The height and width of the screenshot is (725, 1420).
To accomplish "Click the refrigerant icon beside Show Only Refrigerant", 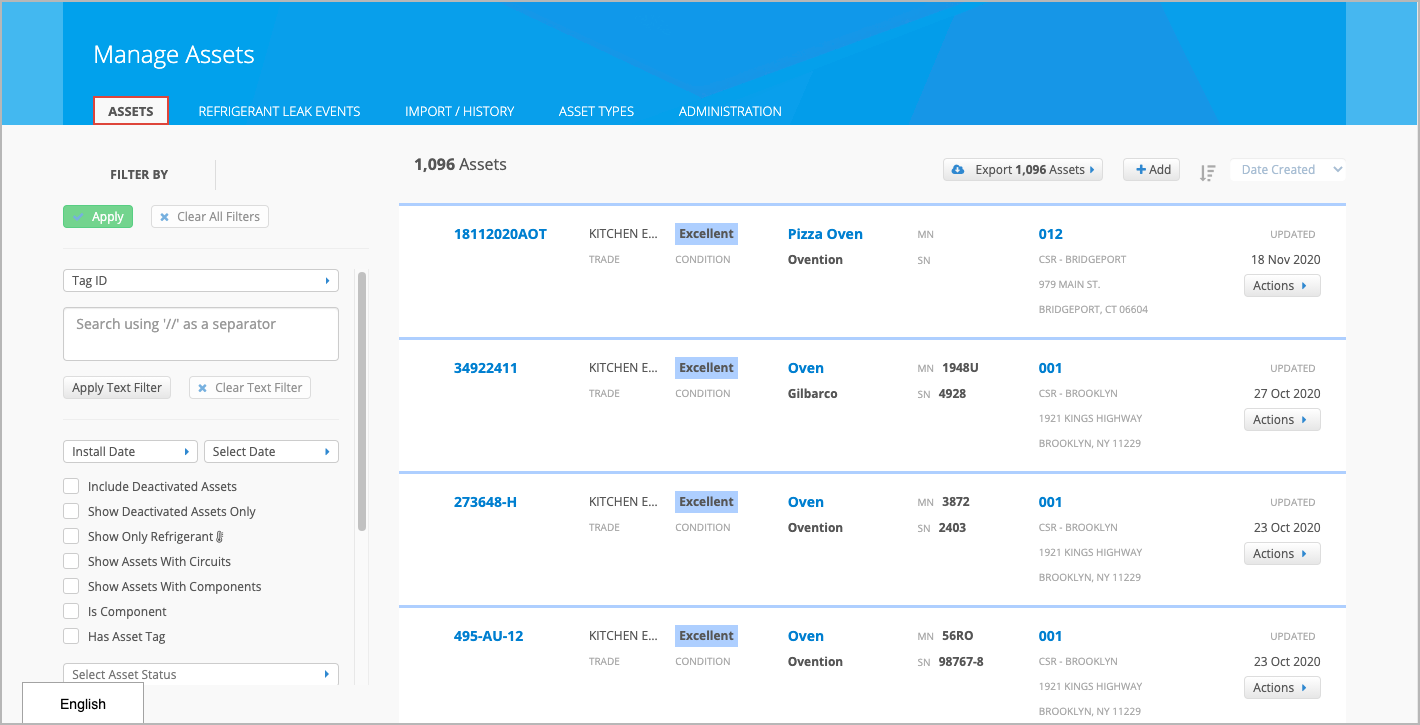I will [x=220, y=537].
